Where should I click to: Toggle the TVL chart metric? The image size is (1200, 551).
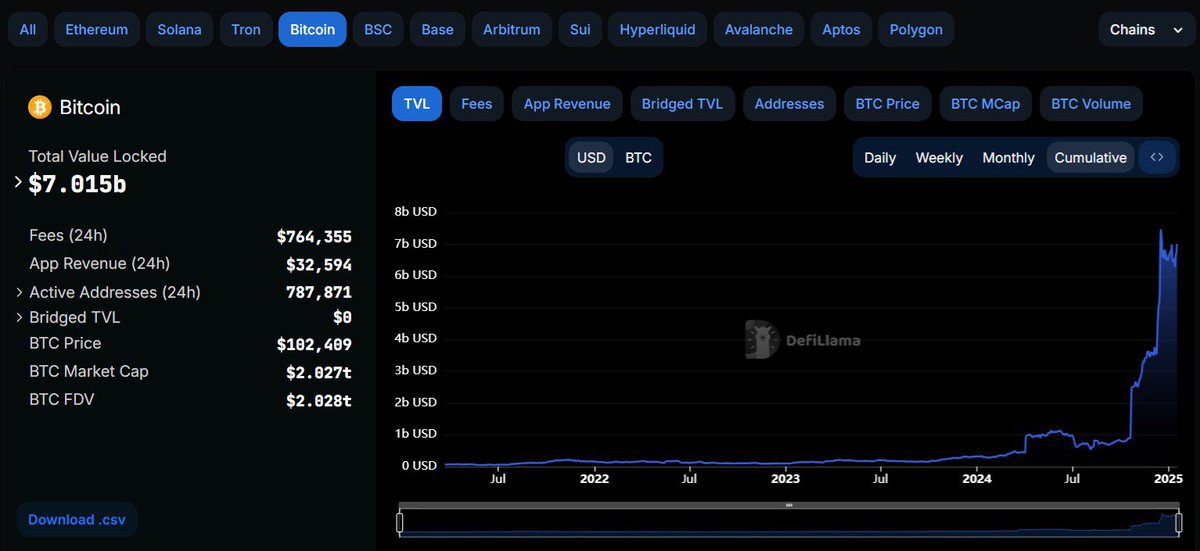click(417, 104)
